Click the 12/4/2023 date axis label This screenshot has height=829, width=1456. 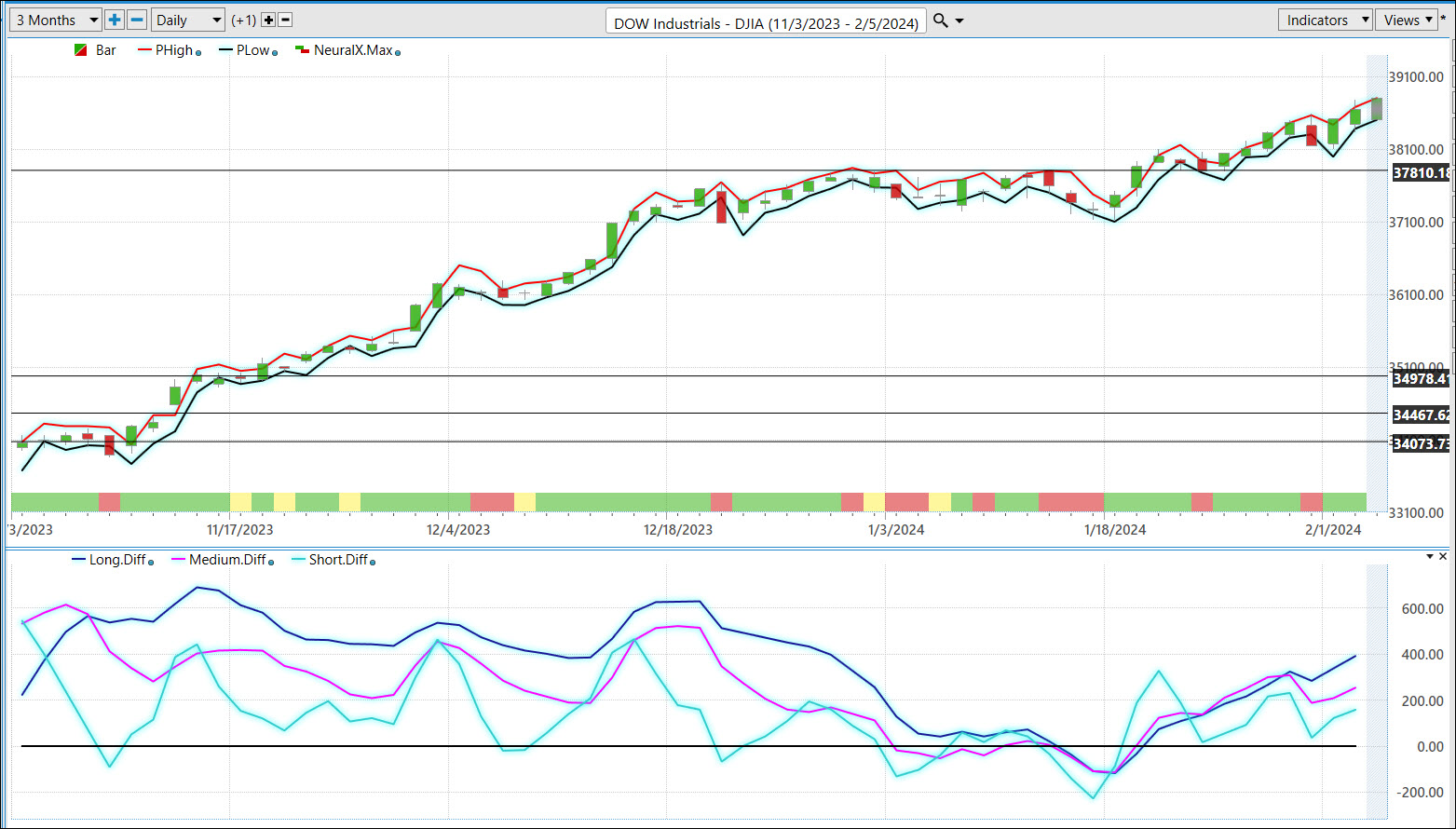458,530
